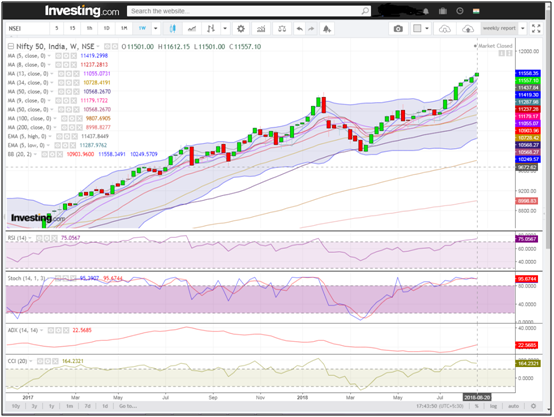This screenshot has width=554, height=417.
Task: Open the layout square dropdown arrow
Action: 427,29
